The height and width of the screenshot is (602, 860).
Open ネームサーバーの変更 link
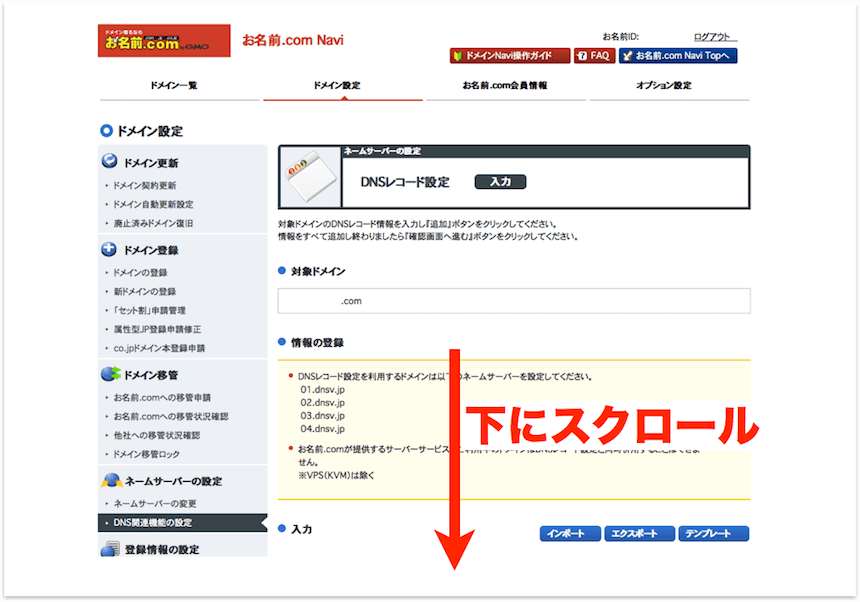(x=155, y=503)
